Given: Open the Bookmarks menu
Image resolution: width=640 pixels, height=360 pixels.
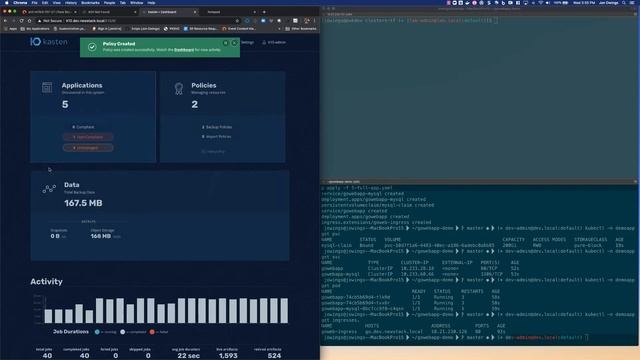Looking at the screenshot, I should pos(90,2).
